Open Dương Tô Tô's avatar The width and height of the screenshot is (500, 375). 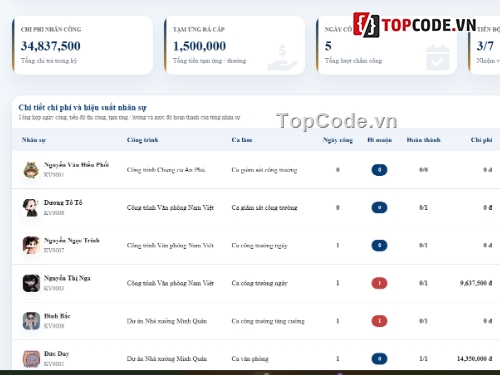click(x=31, y=208)
